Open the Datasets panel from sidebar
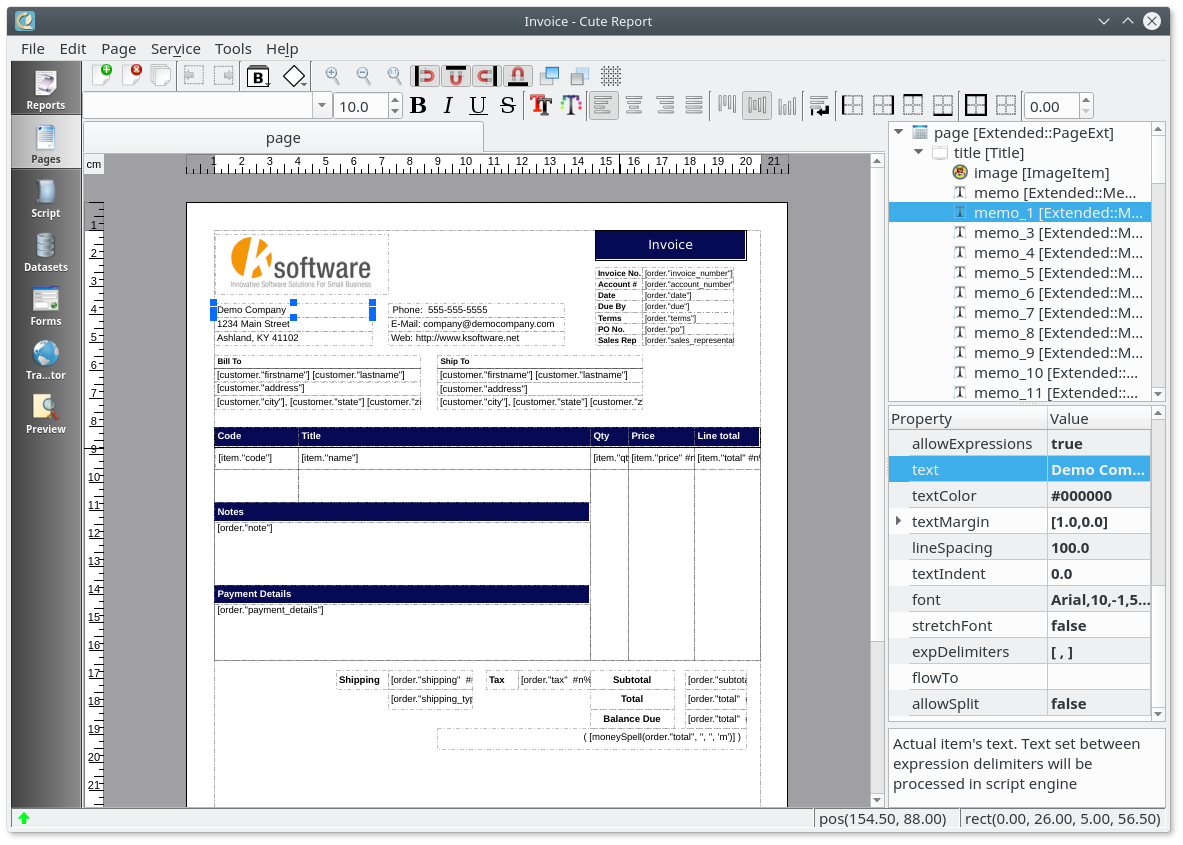The image size is (1183, 845). pyautogui.click(x=45, y=252)
